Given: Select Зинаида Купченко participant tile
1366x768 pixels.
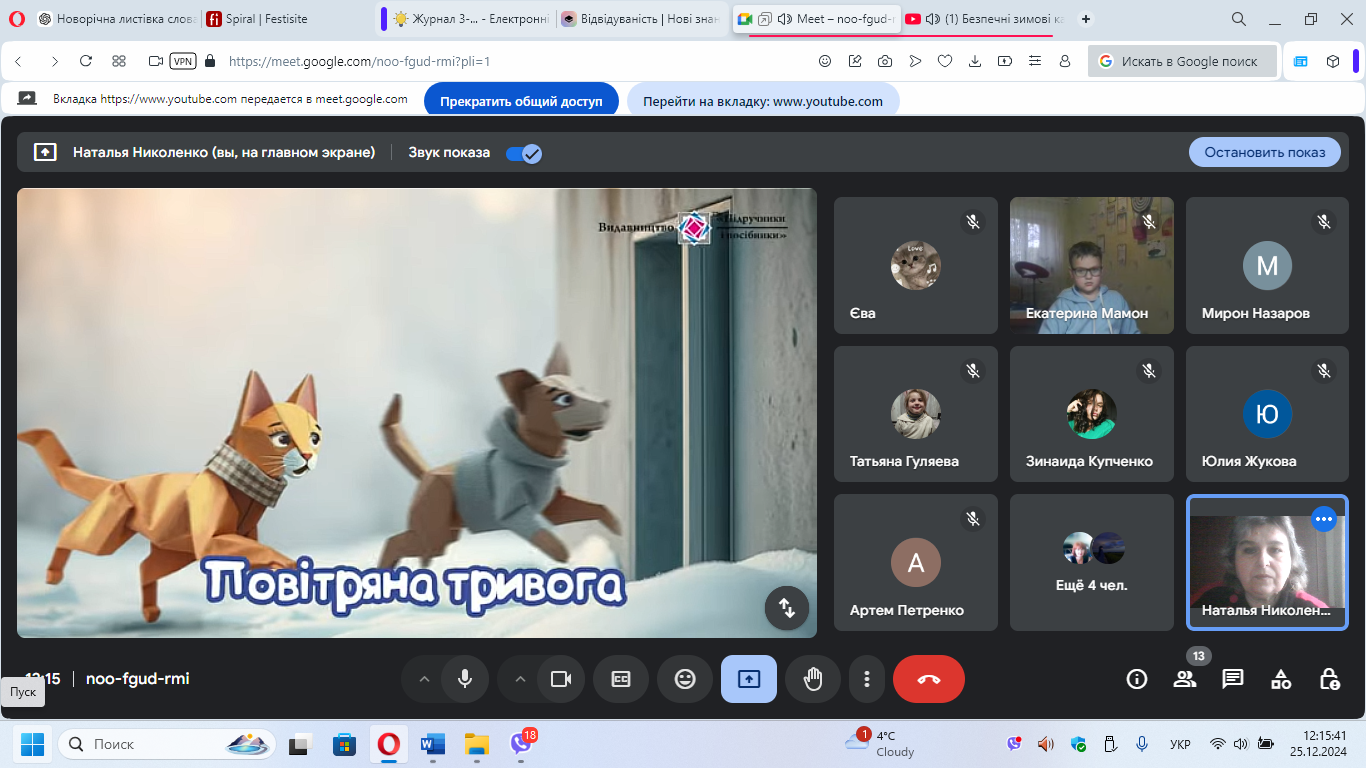Looking at the screenshot, I should pos(1092,414).
